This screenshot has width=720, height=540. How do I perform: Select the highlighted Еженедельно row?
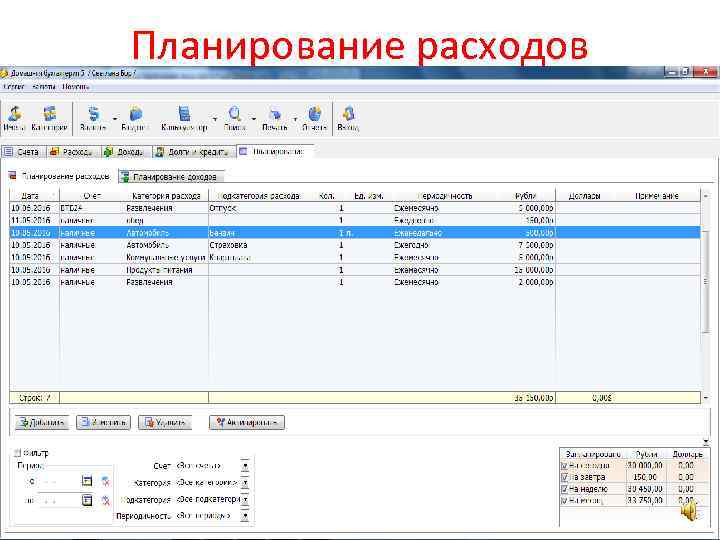(355, 233)
